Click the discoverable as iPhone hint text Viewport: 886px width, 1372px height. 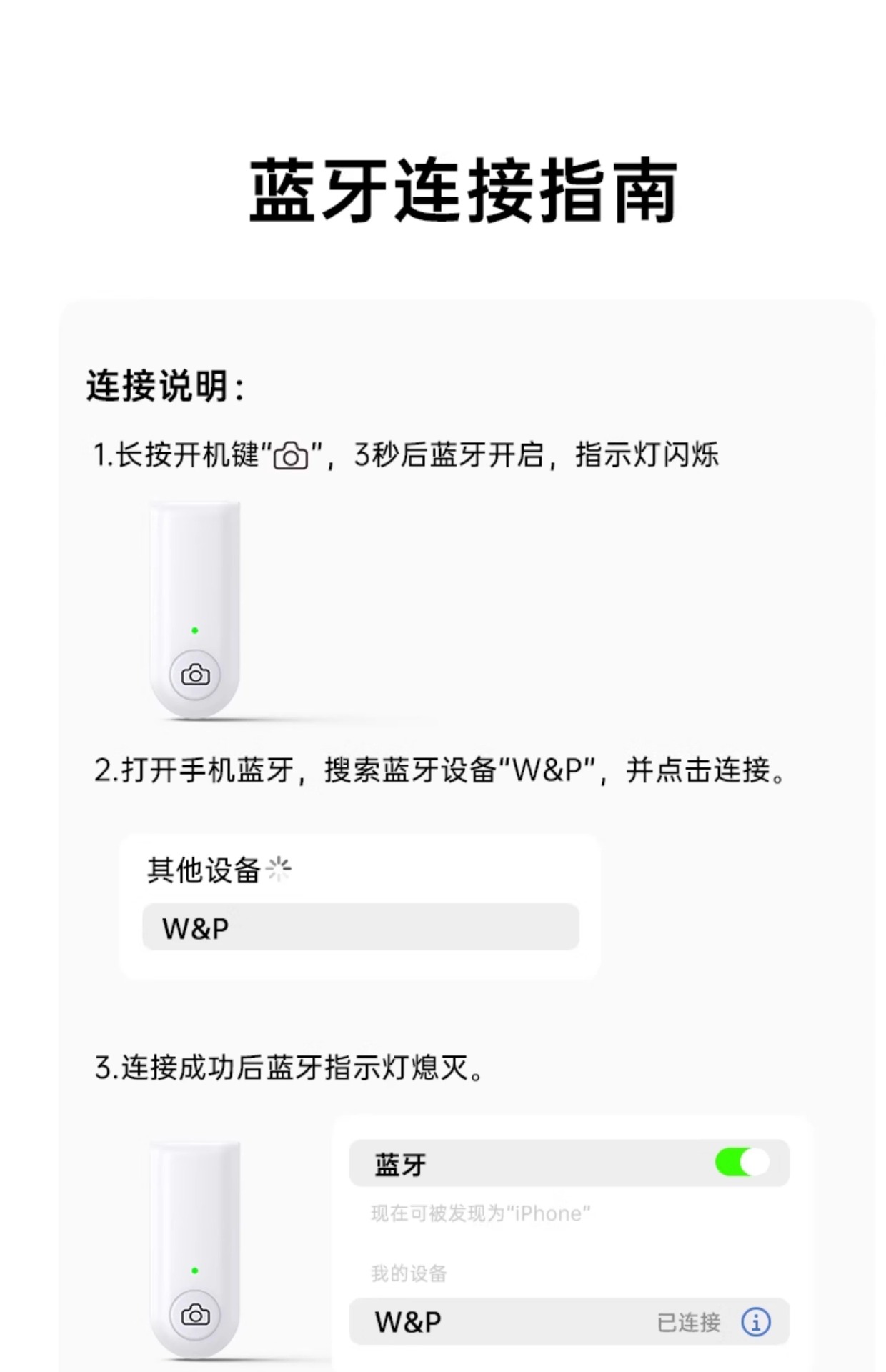pos(481,1213)
